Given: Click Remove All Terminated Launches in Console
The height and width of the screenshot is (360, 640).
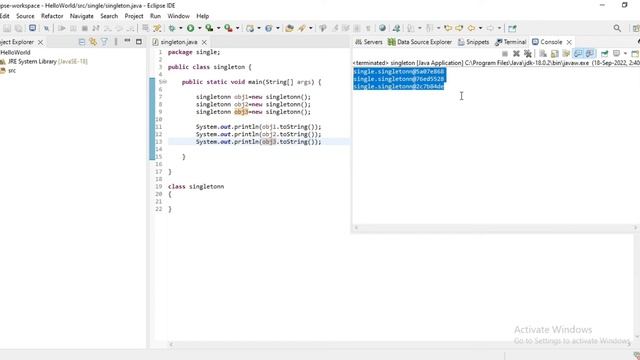Looking at the screenshot, I should [x=528, y=53].
